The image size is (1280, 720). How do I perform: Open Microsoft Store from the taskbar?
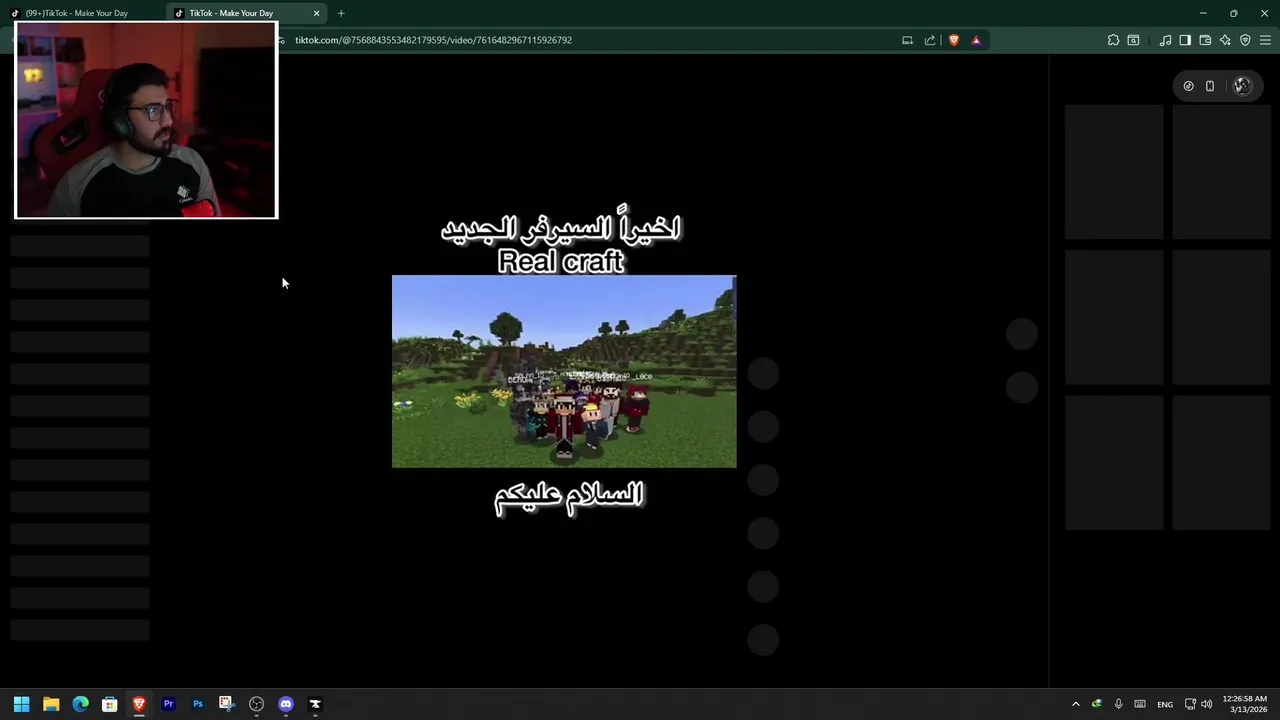(x=110, y=704)
